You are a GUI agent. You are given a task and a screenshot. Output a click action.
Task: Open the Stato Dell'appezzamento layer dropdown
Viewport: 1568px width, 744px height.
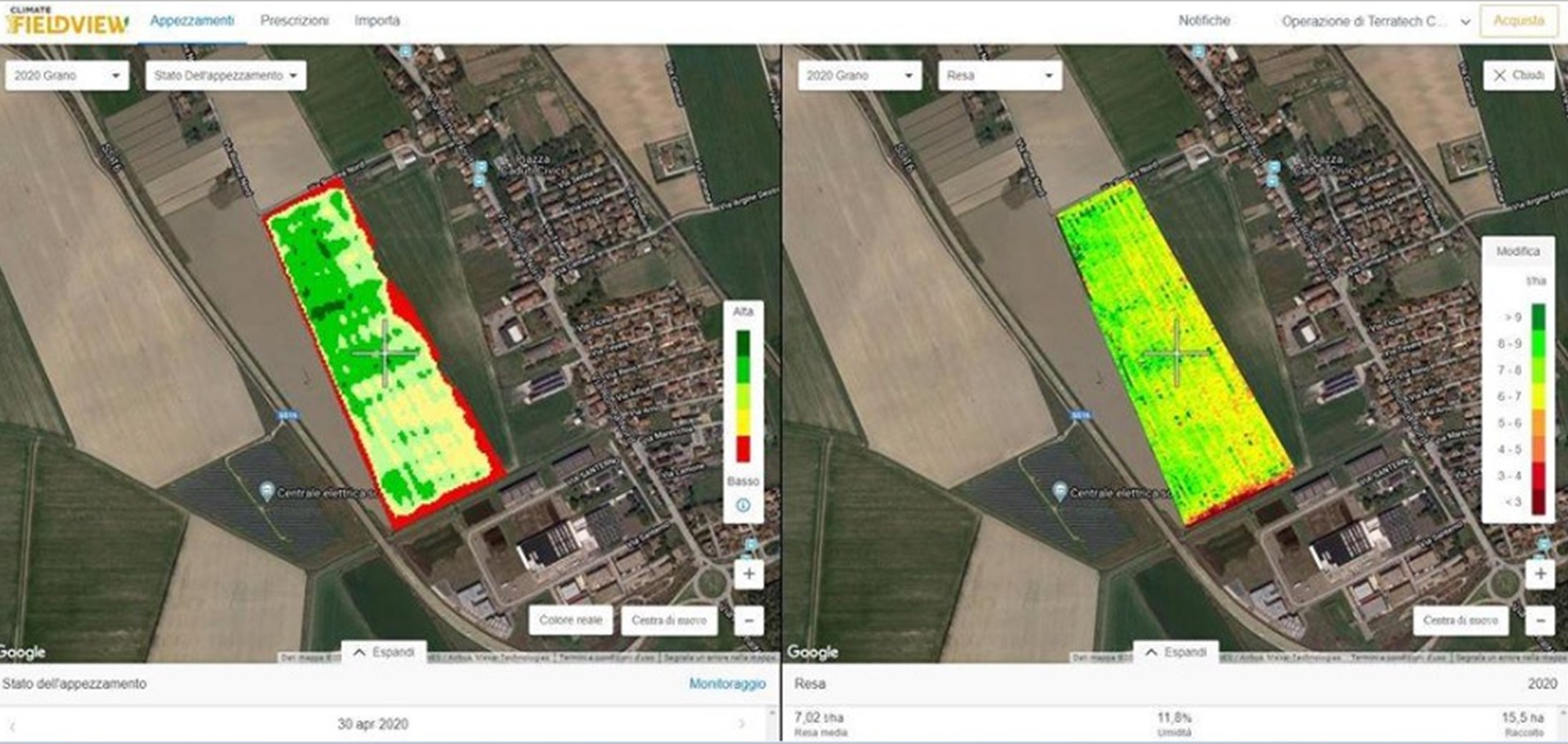226,76
